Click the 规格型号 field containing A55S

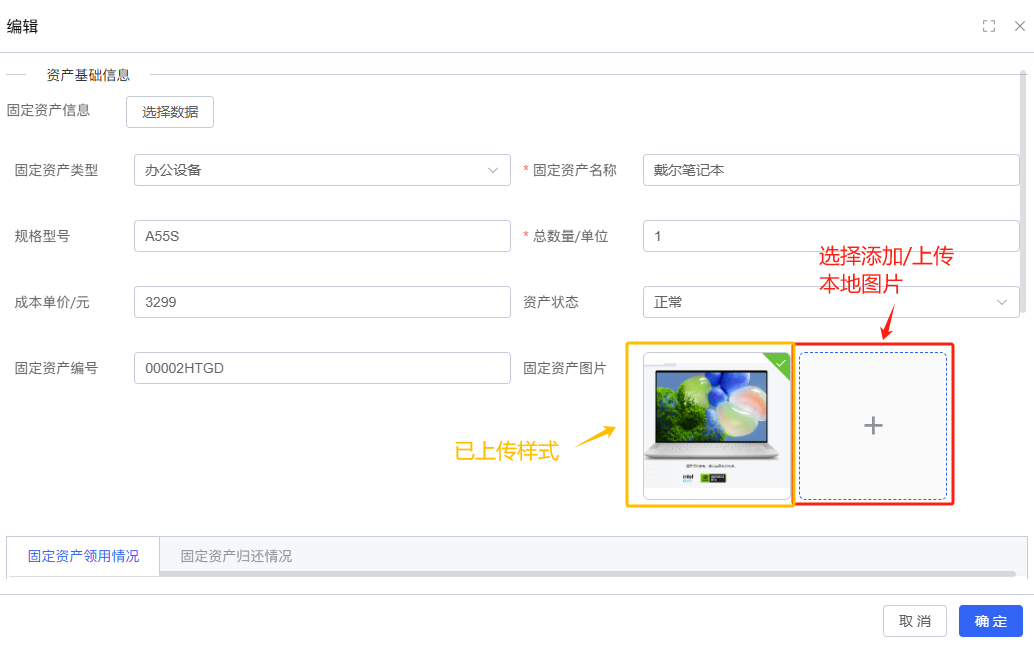(322, 236)
